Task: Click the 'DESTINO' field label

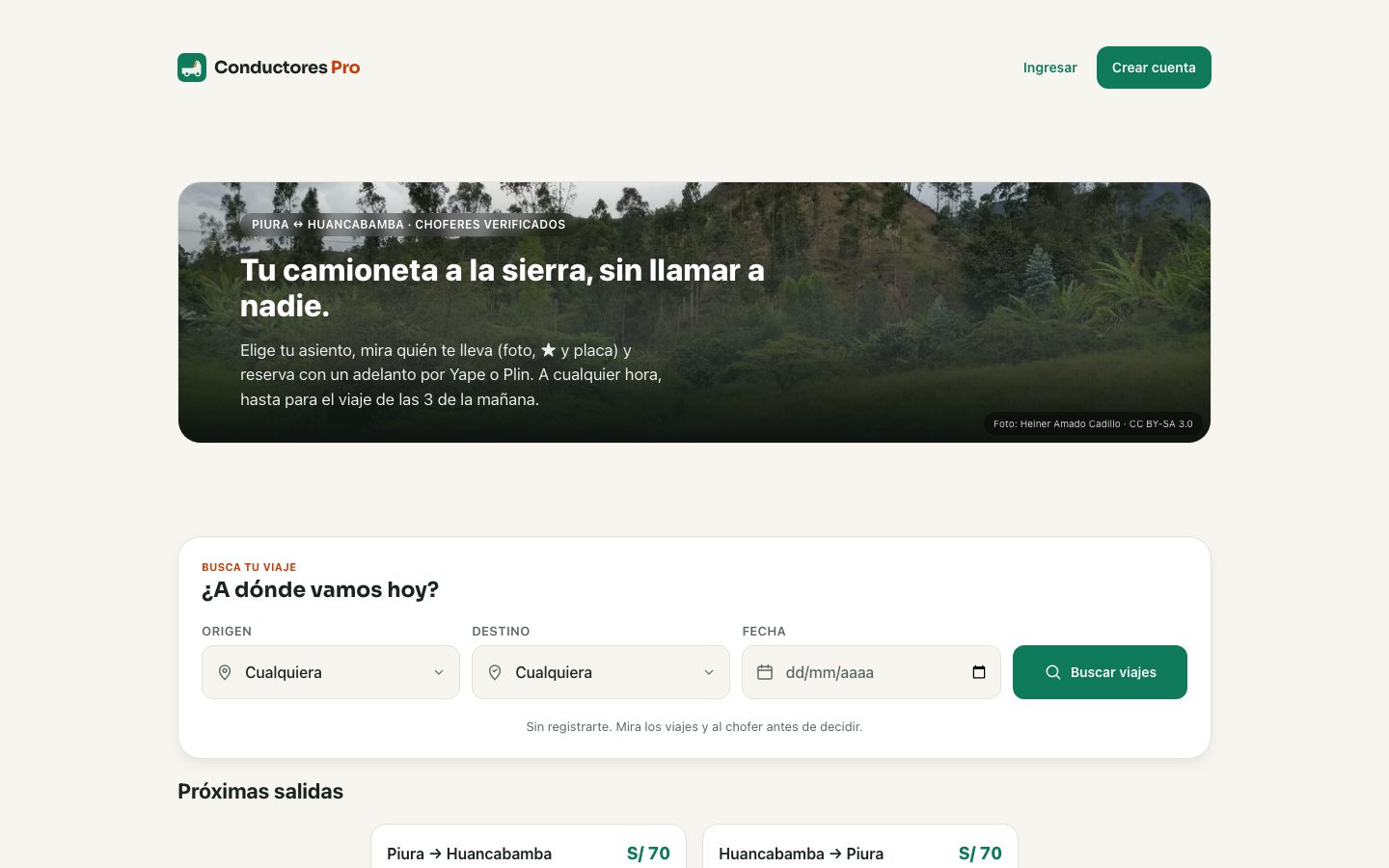Action: [x=501, y=632]
